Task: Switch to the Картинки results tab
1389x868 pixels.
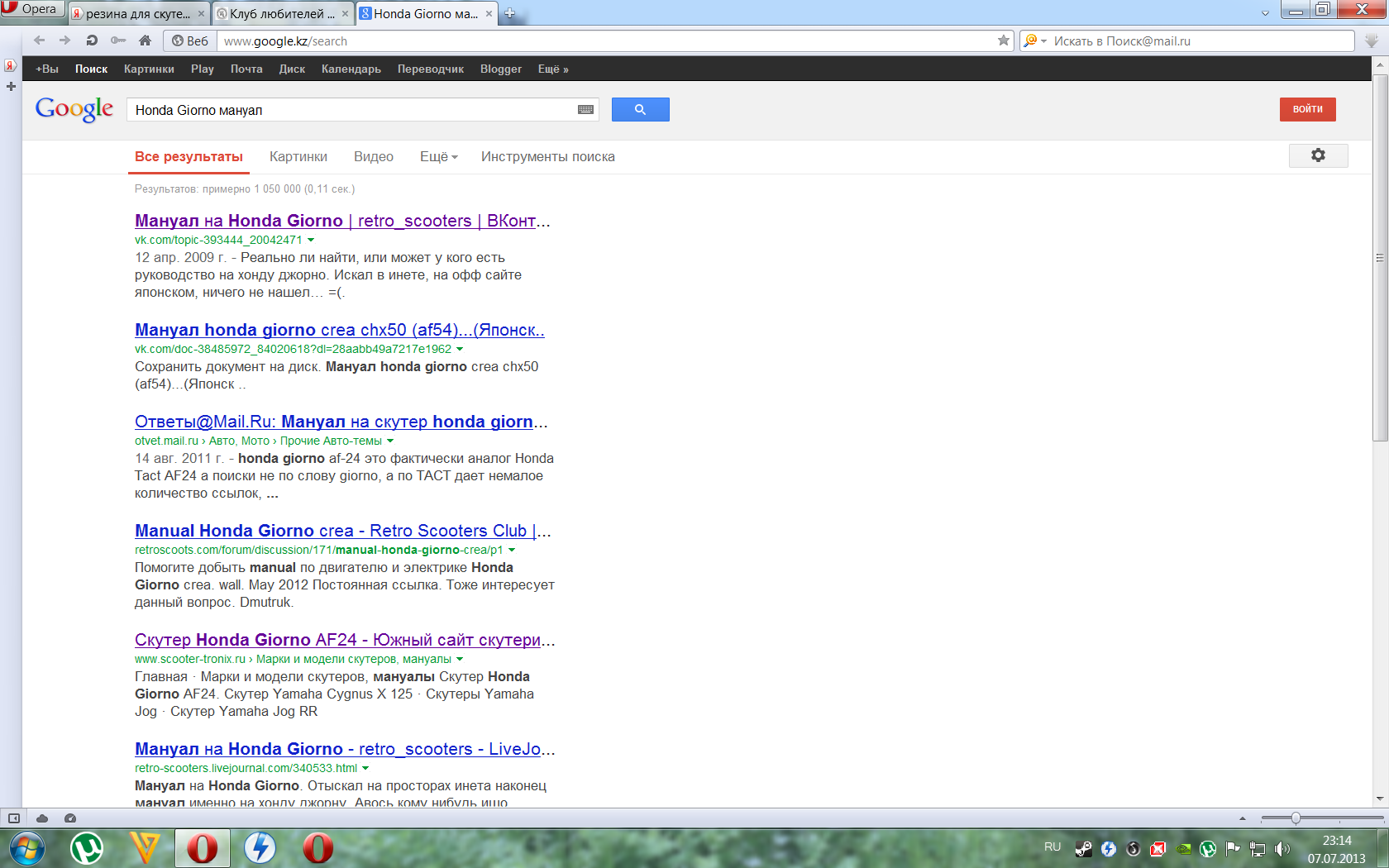Action: coord(298,157)
